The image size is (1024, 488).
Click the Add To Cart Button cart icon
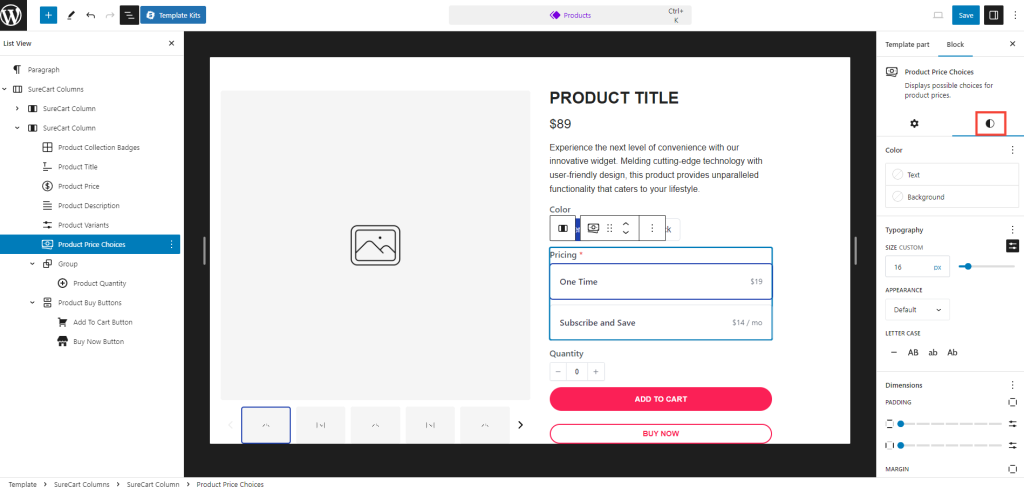pyautogui.click(x=63, y=322)
